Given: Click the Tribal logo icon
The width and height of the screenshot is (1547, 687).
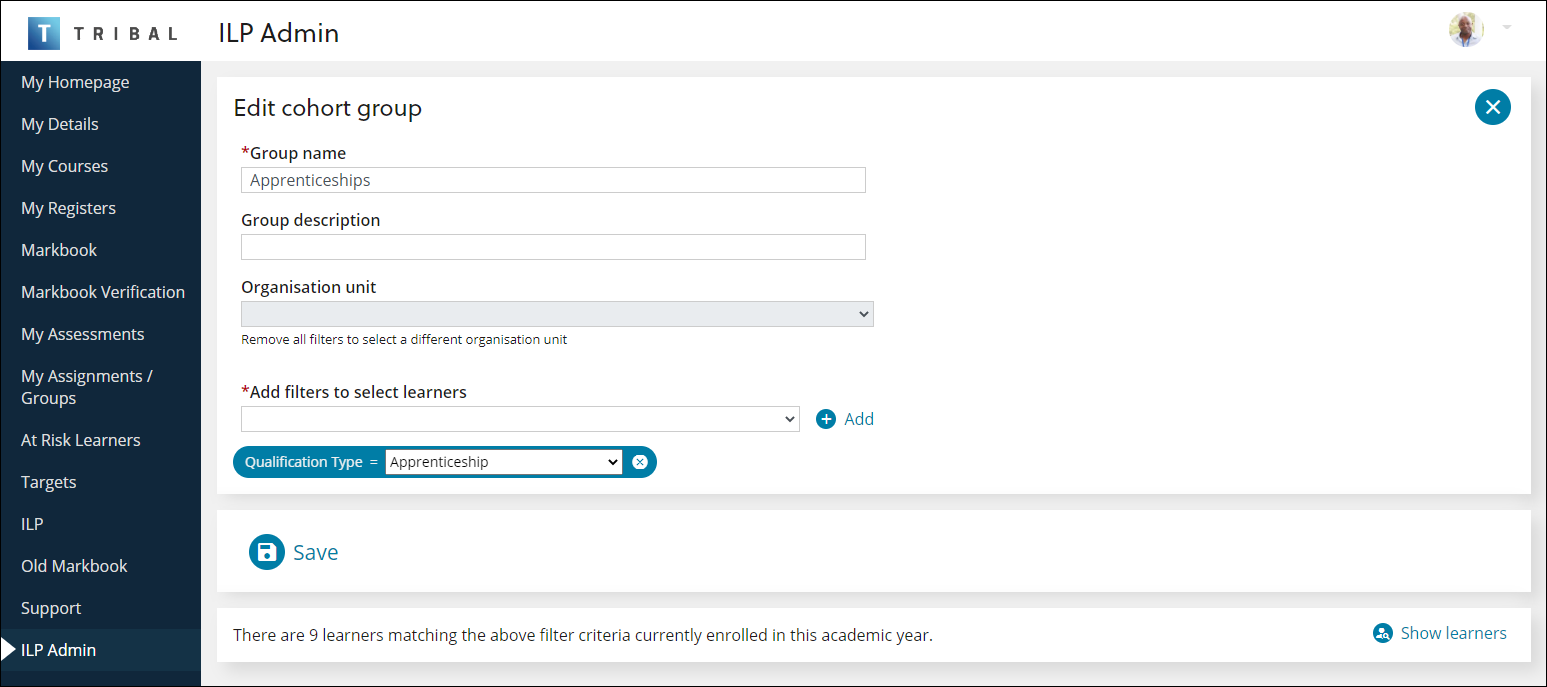Looking at the screenshot, I should pos(44,31).
